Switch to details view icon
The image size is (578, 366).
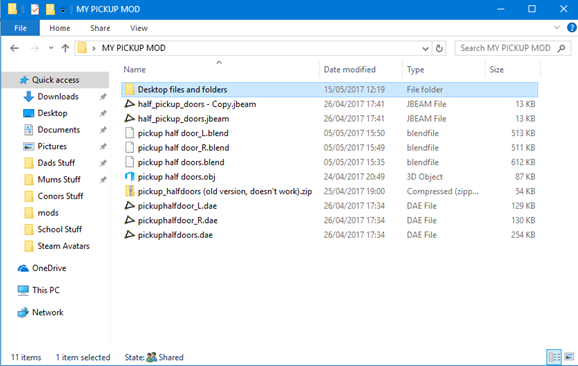point(554,357)
